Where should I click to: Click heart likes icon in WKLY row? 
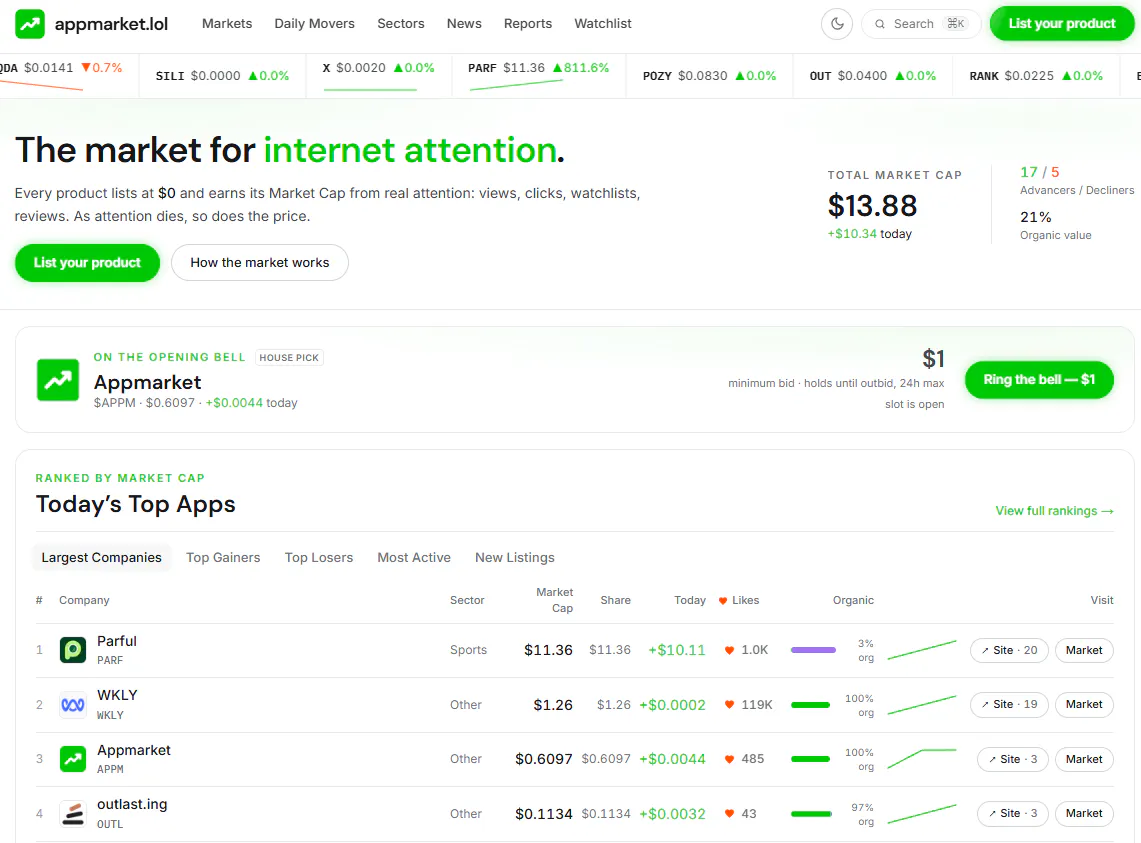tap(729, 705)
